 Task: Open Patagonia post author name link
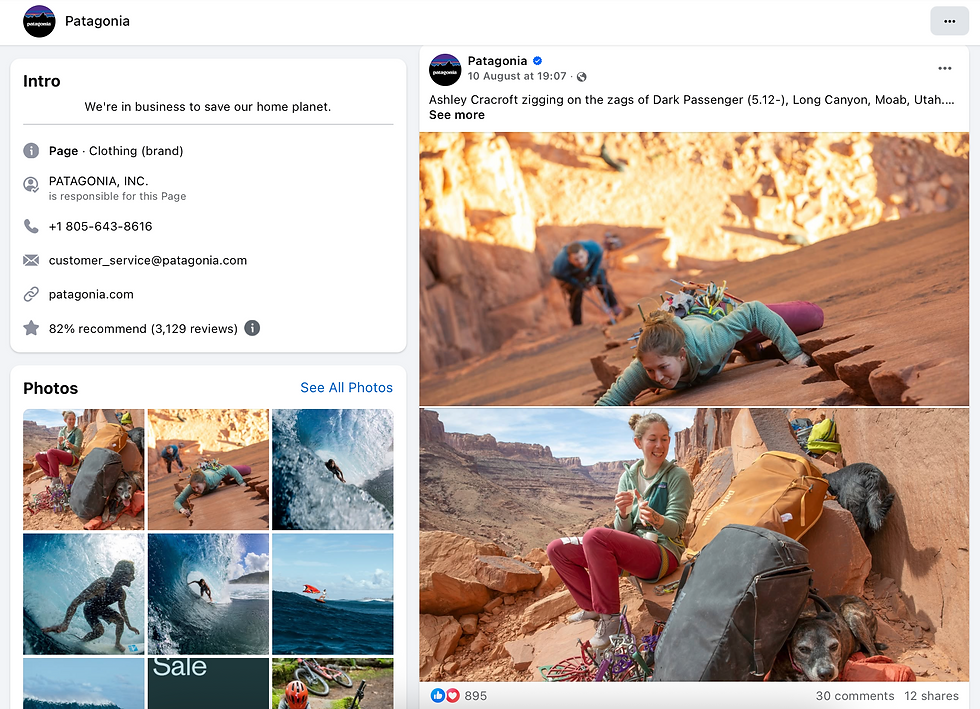click(497, 61)
